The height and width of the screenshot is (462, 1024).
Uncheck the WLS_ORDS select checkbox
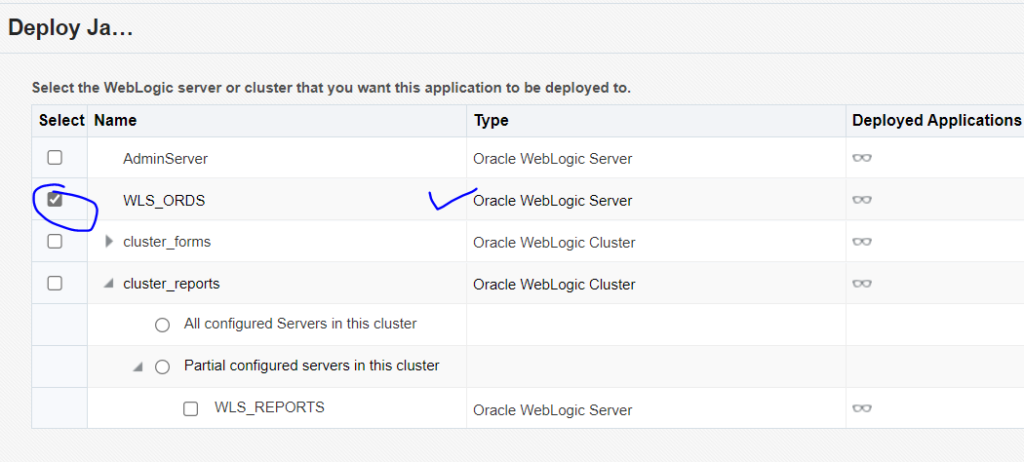pos(55,199)
